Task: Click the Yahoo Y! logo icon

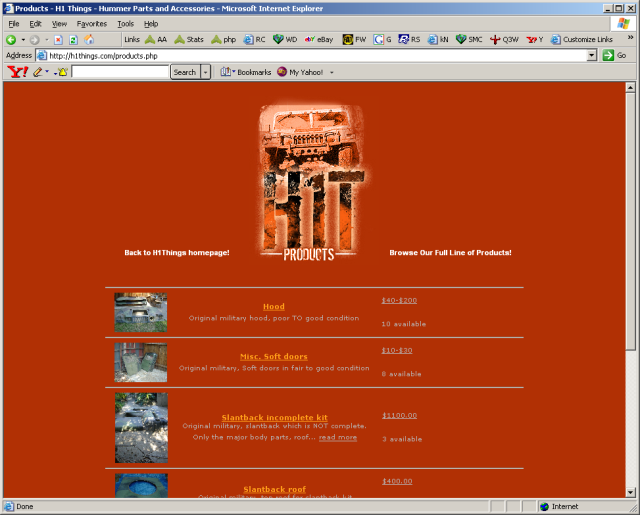Action: click(18, 72)
